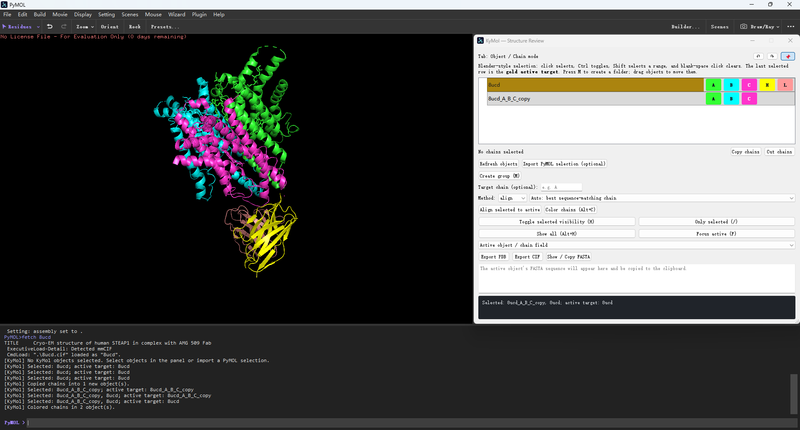800x430 pixels.
Task: Click chain A swatch in 8ucd_A_B_C_copy row
Action: coord(713,98)
